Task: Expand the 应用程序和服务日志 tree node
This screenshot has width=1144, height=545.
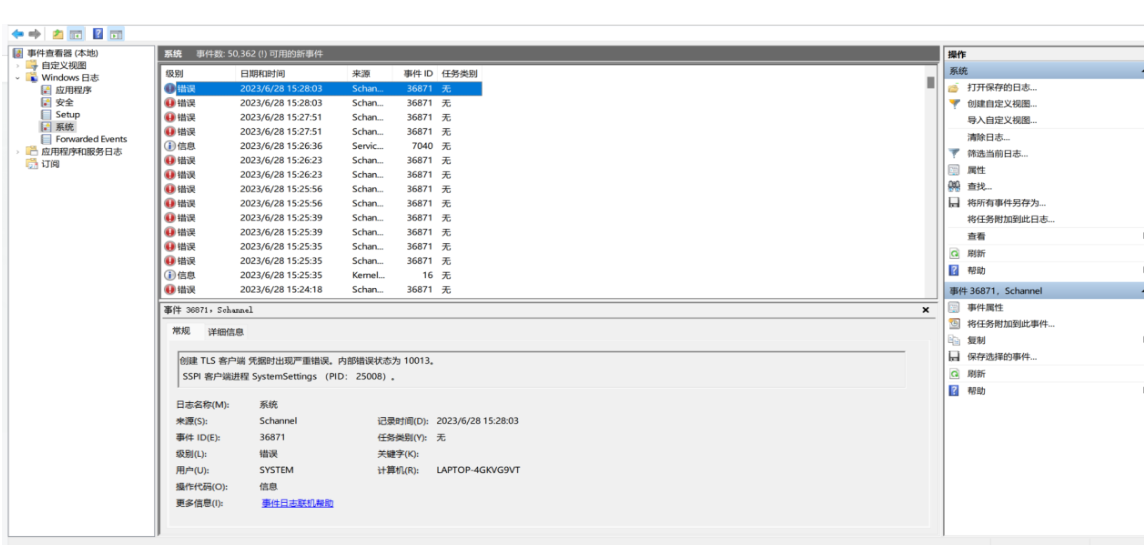Action: 18,152
